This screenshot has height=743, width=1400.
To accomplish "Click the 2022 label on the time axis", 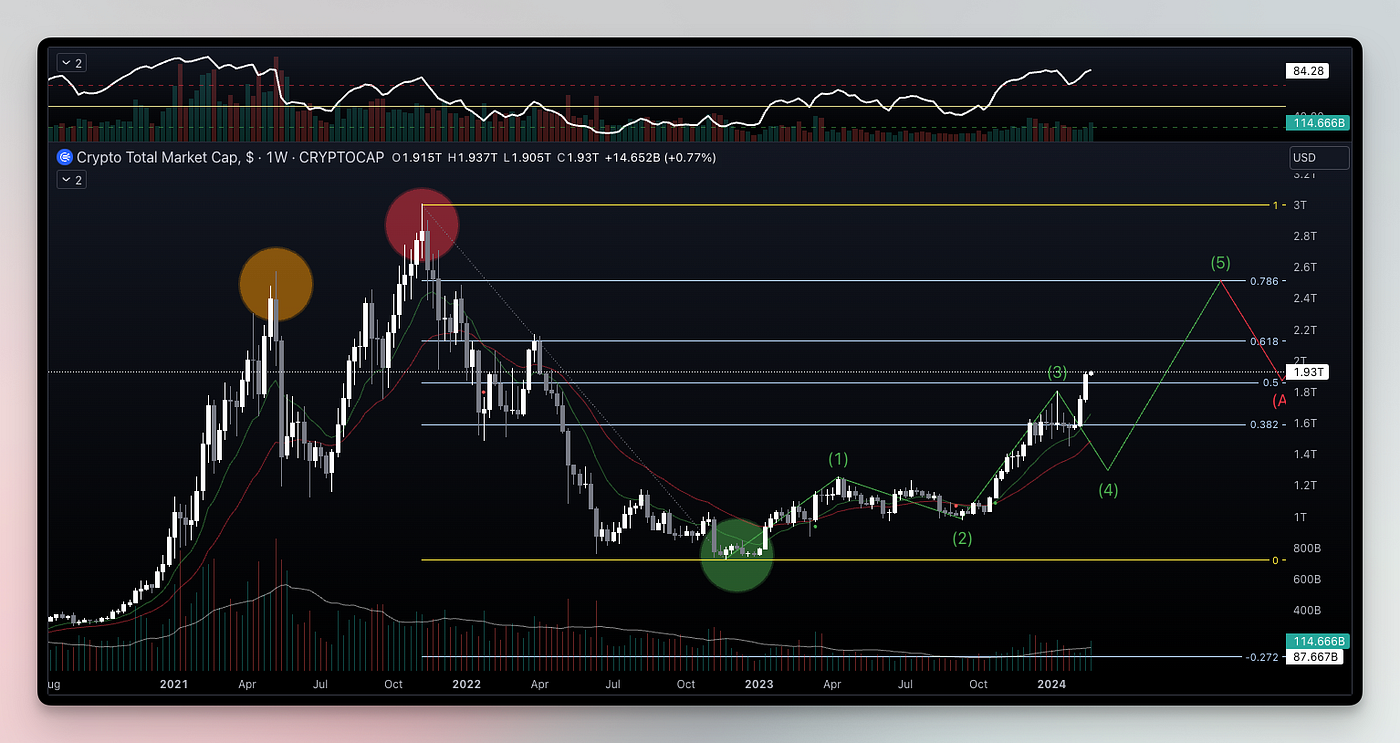I will click(466, 684).
